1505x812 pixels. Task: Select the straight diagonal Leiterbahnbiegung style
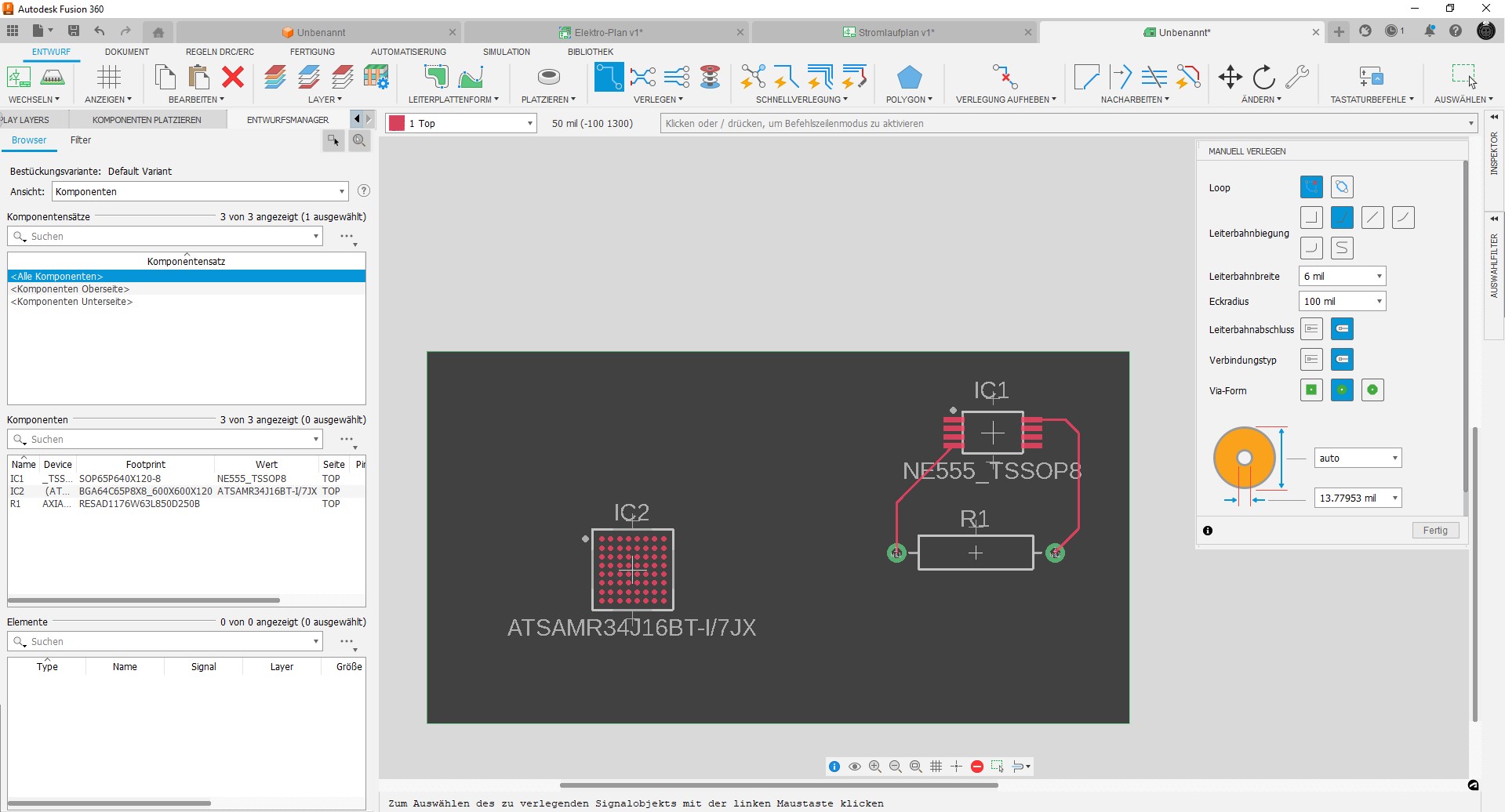point(1372,218)
